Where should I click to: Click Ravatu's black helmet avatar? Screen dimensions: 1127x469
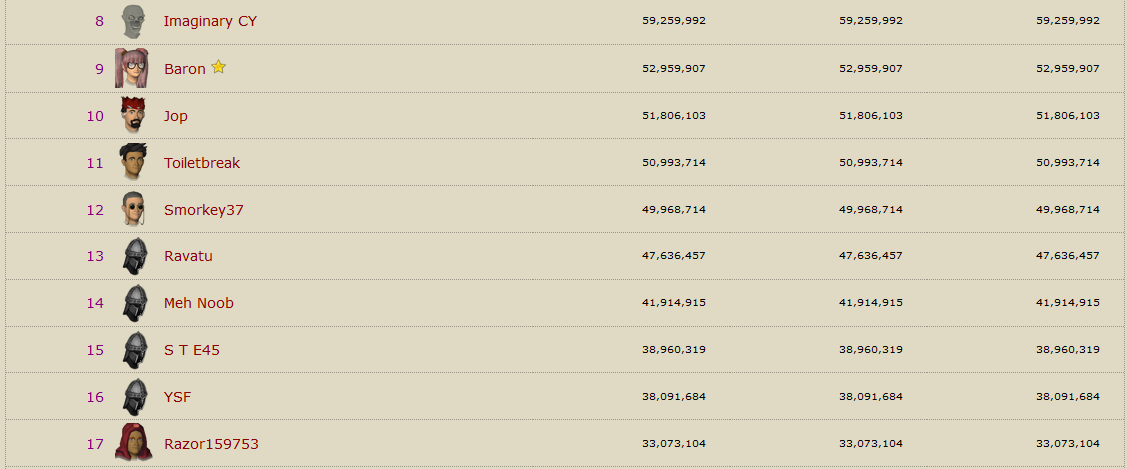135,256
